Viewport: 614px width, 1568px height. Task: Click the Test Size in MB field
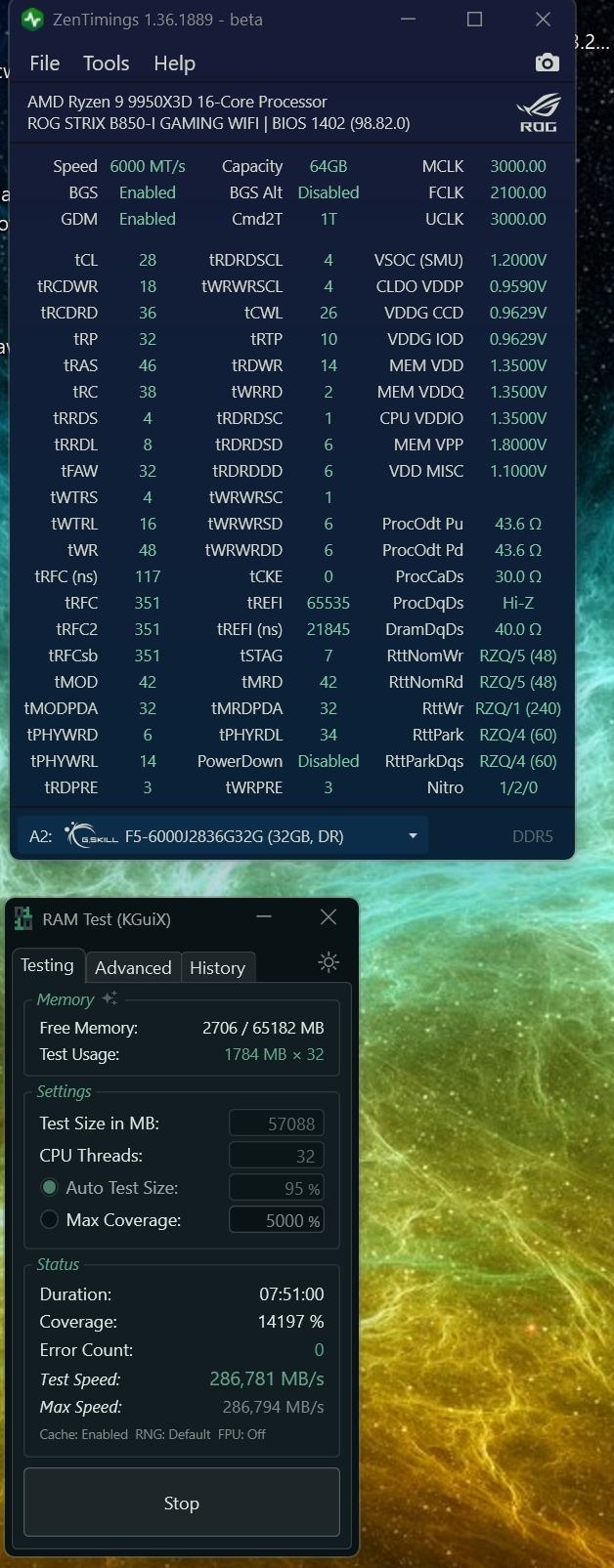click(277, 1123)
